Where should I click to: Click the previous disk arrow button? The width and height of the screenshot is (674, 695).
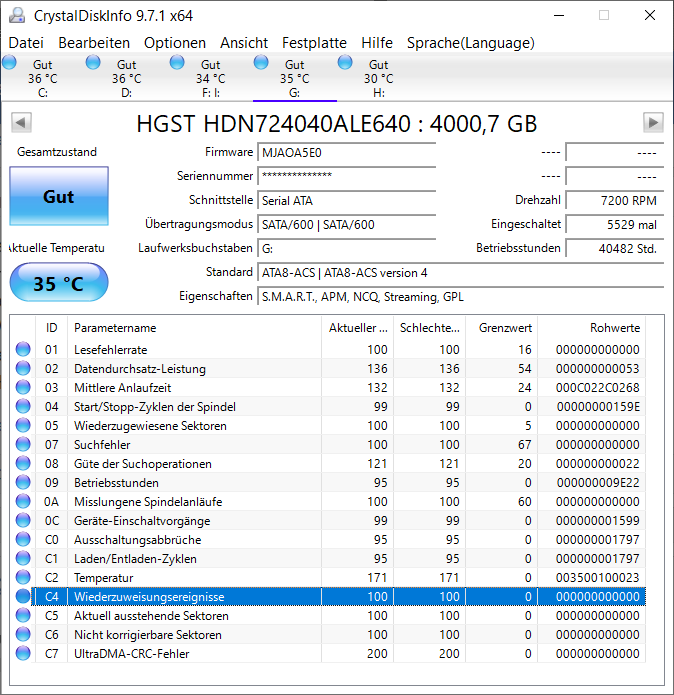click(21, 123)
